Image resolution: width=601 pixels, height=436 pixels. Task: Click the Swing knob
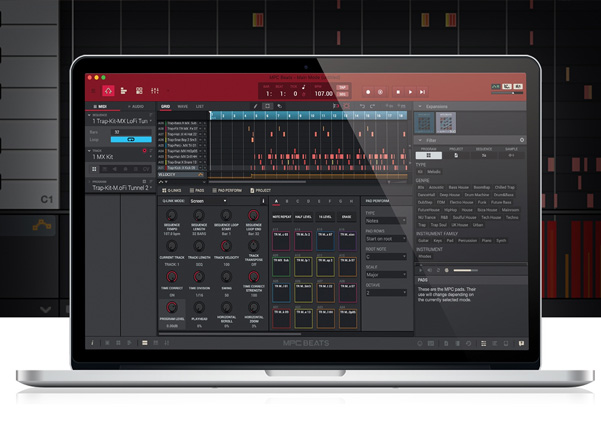[226, 276]
